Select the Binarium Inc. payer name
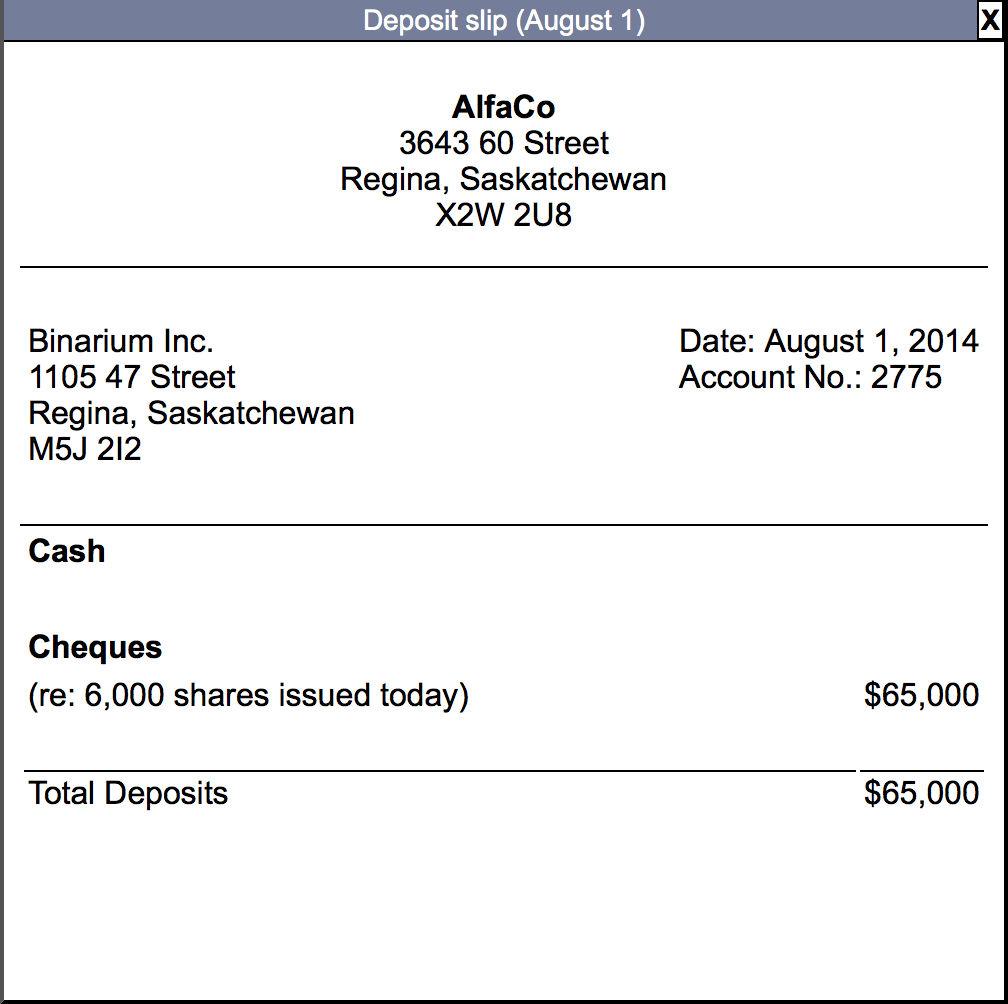1008x1004 pixels. click(x=120, y=341)
